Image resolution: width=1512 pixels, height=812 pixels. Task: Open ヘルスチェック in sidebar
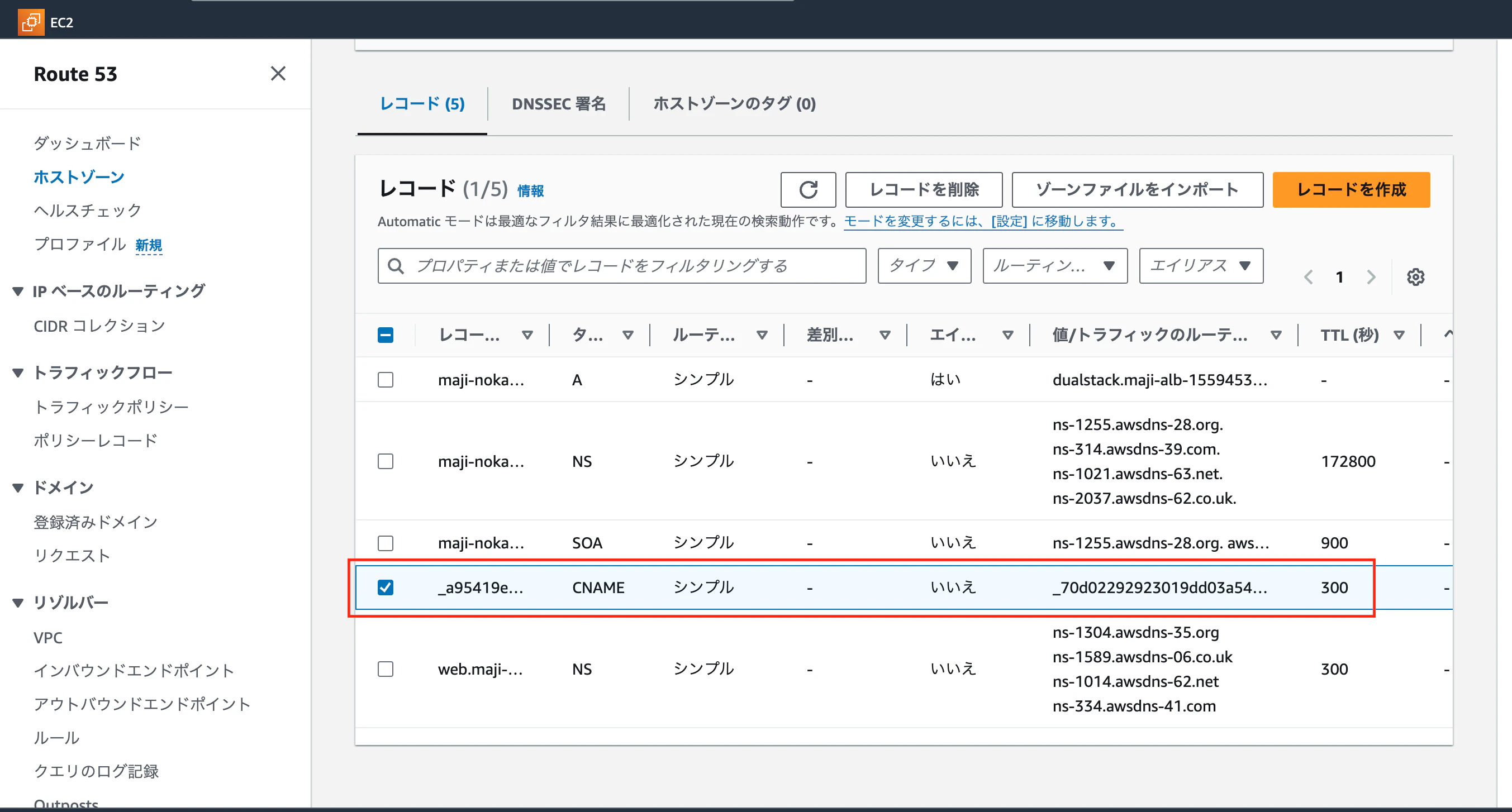point(87,210)
